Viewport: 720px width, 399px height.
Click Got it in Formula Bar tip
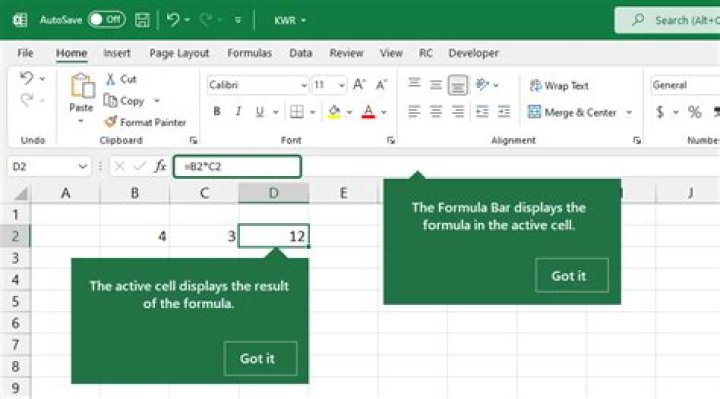[x=572, y=275]
